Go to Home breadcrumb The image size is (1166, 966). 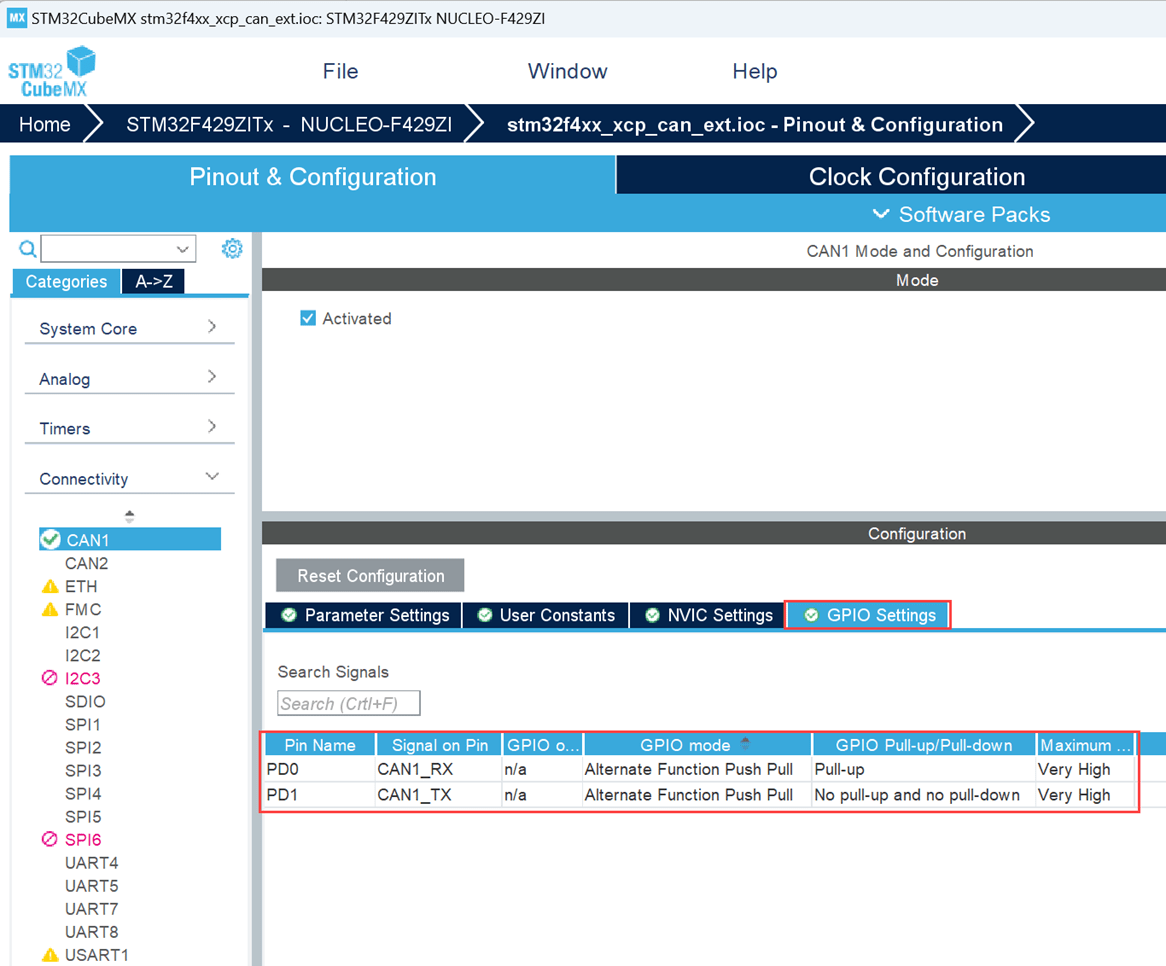(45, 125)
